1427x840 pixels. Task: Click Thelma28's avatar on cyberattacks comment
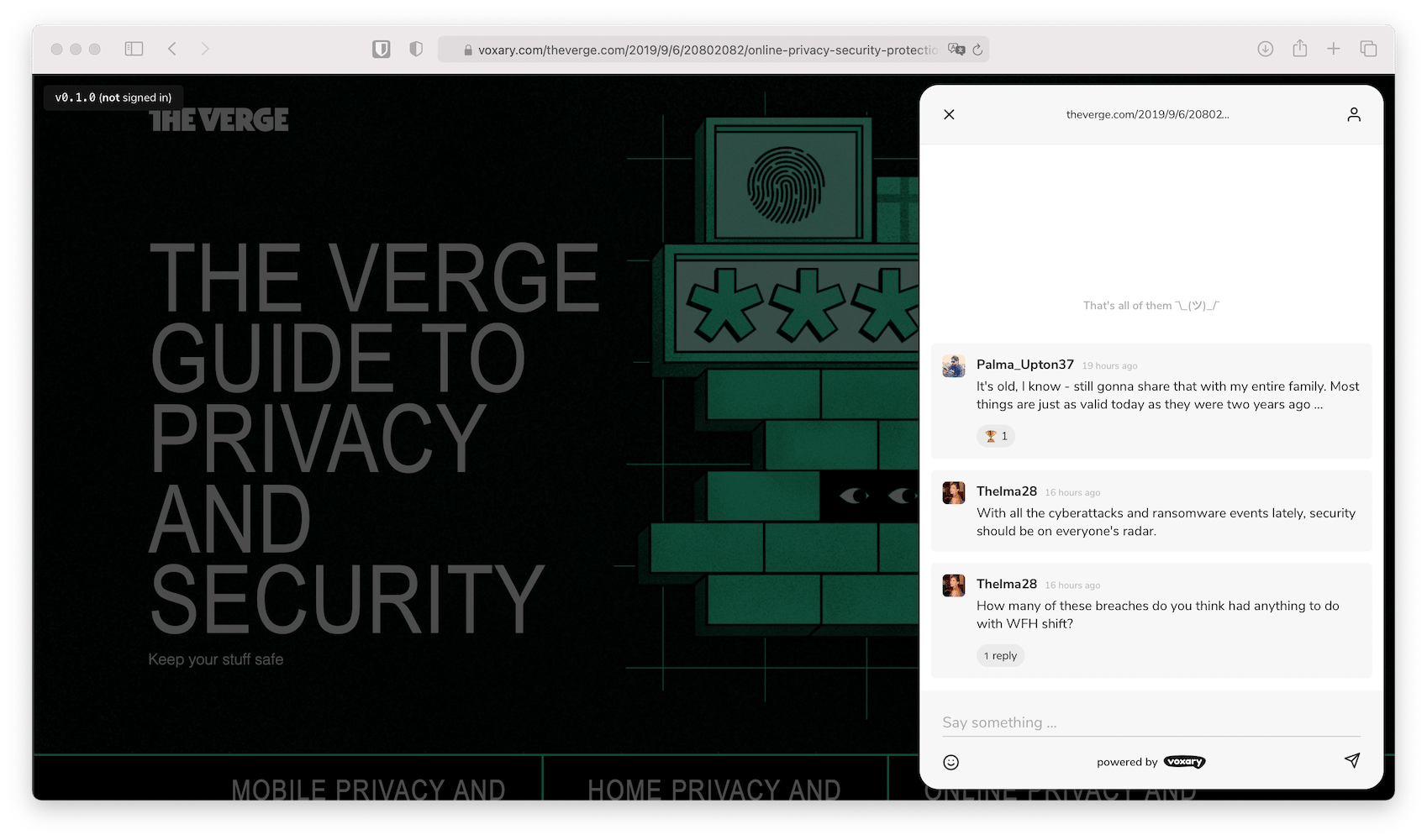[954, 493]
